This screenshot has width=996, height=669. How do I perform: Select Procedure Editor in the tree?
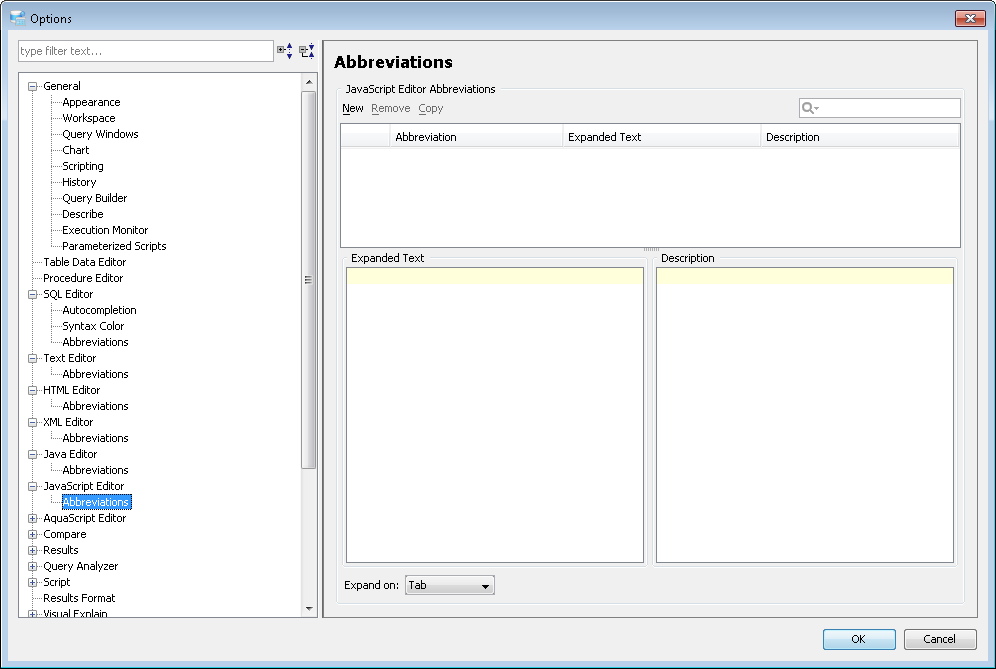click(x=83, y=278)
